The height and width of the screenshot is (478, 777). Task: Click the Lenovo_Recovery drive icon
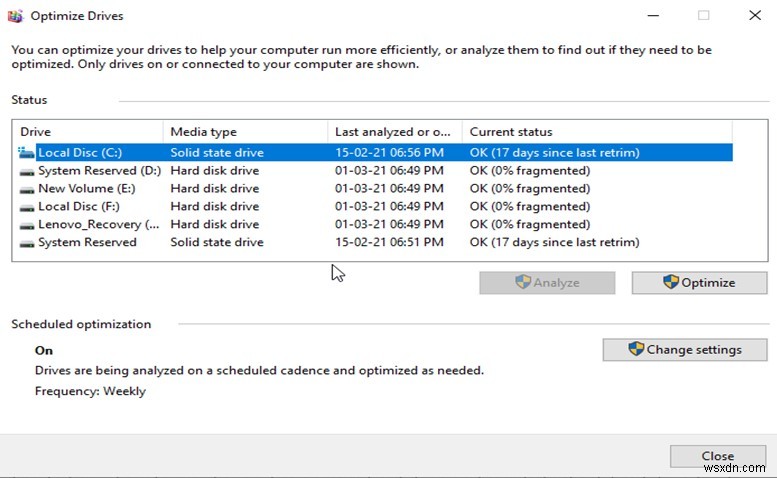[27, 225]
